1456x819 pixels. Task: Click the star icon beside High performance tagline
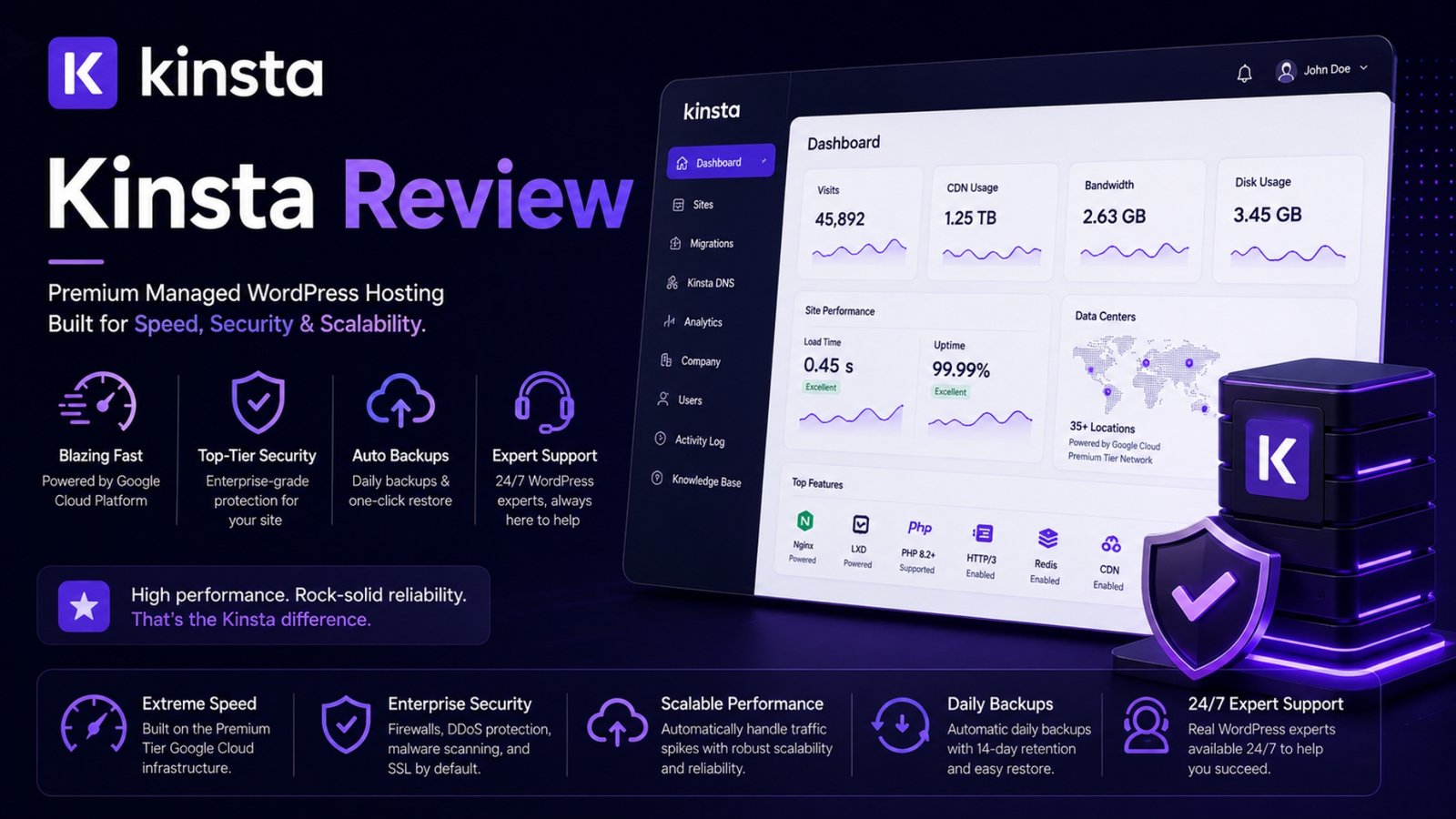(84, 606)
